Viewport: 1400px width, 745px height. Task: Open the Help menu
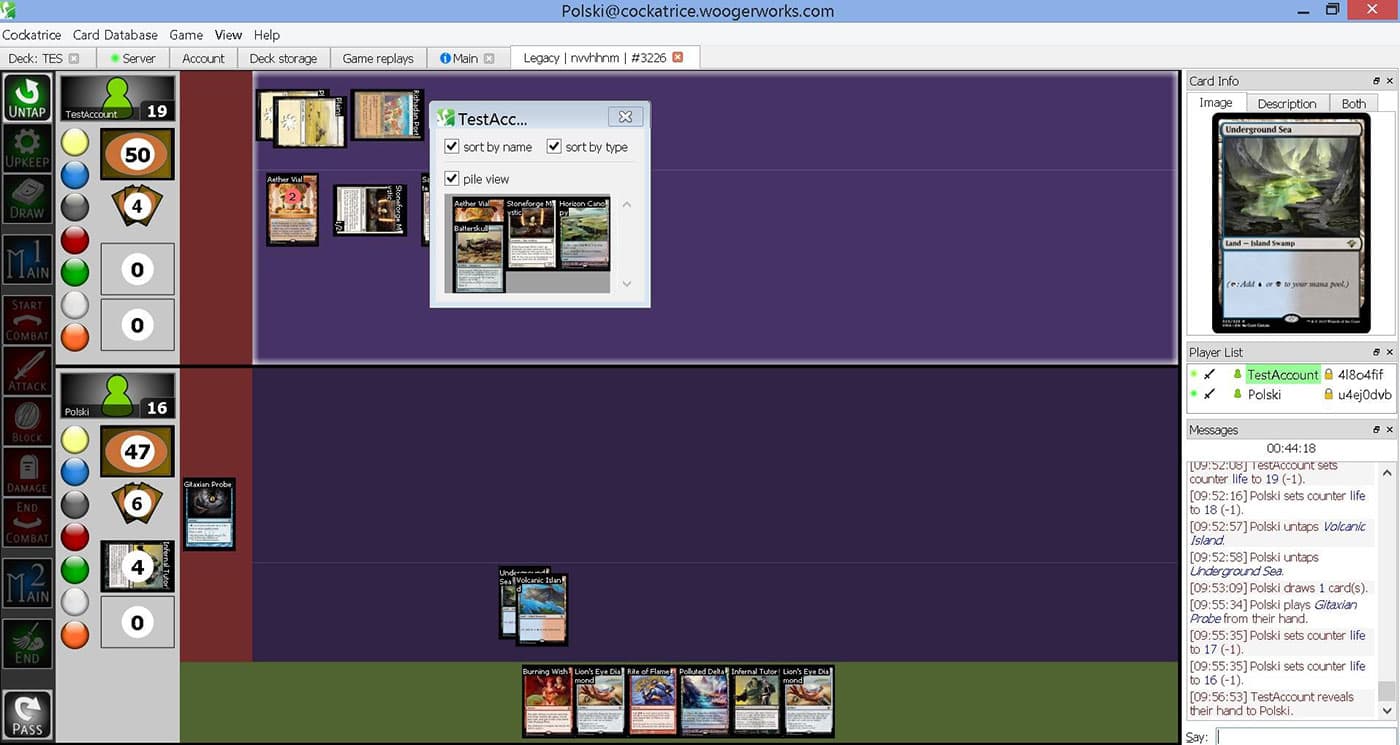pyautogui.click(x=267, y=34)
